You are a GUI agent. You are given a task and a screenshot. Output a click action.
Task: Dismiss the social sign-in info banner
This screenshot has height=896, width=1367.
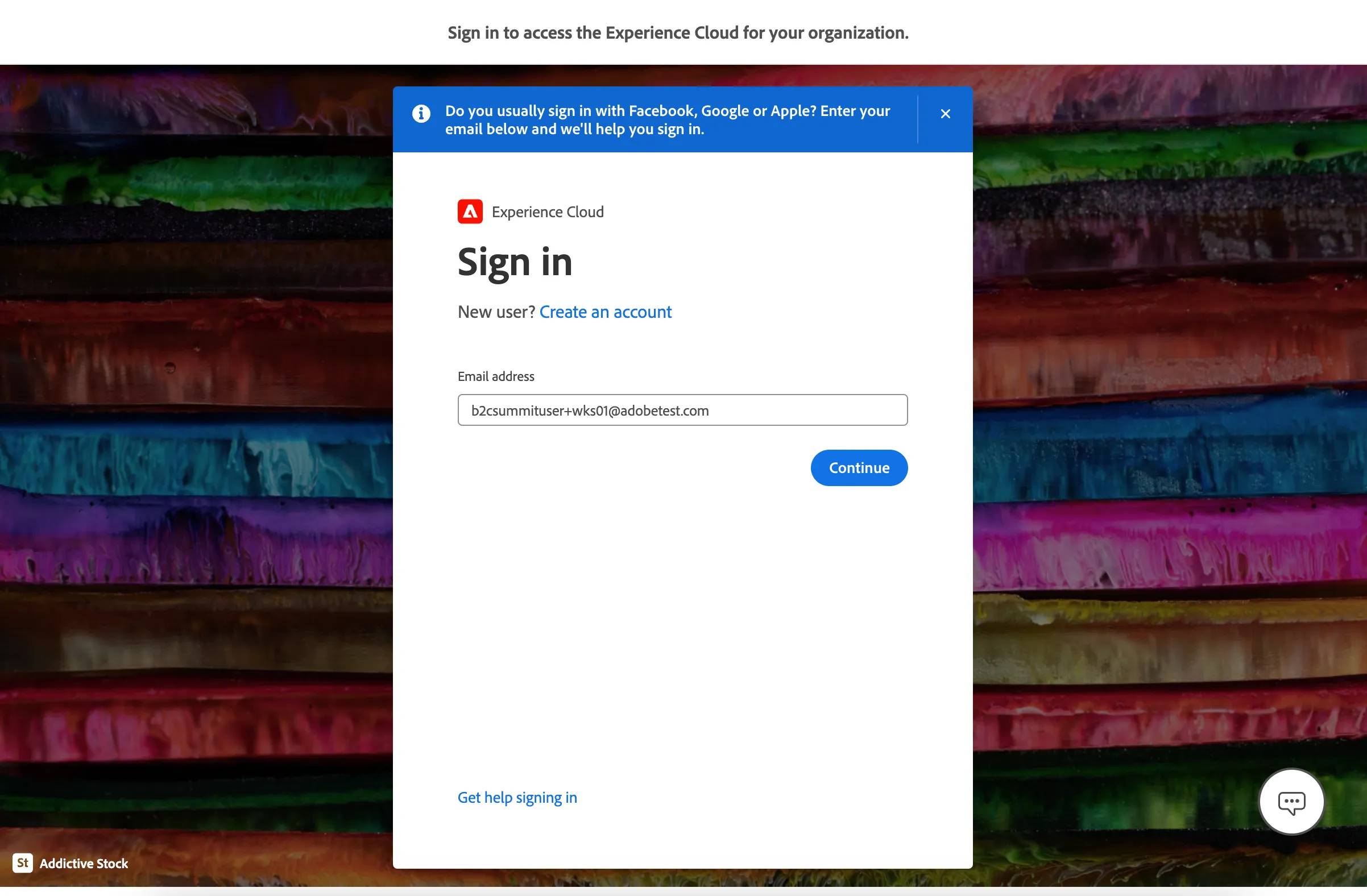(x=945, y=114)
